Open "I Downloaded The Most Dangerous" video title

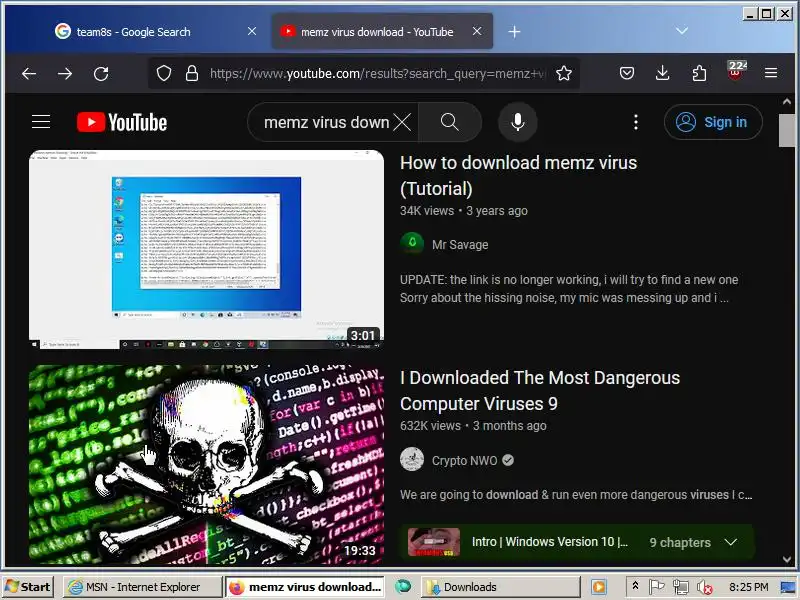540,390
